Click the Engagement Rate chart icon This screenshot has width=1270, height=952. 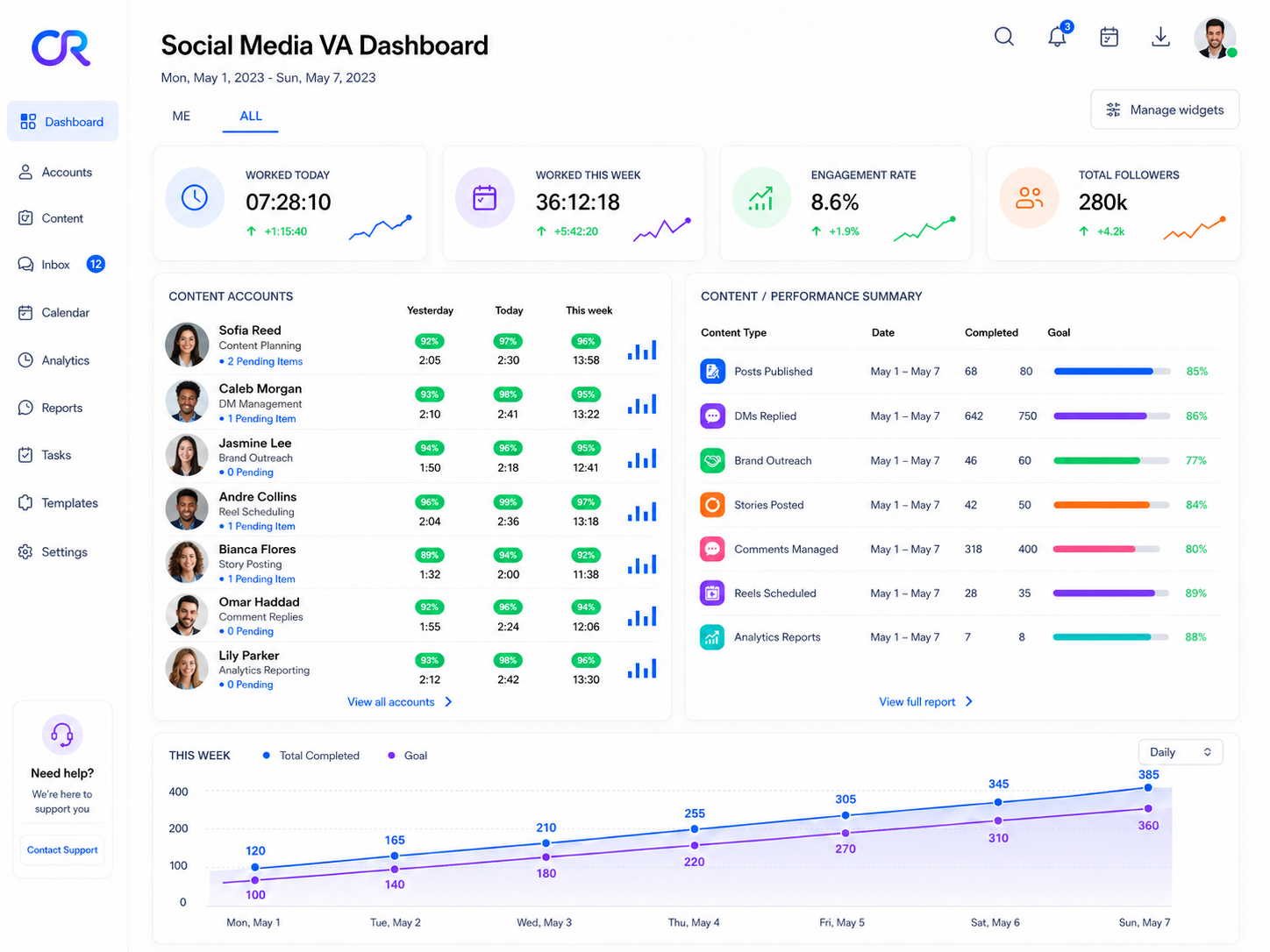760,197
